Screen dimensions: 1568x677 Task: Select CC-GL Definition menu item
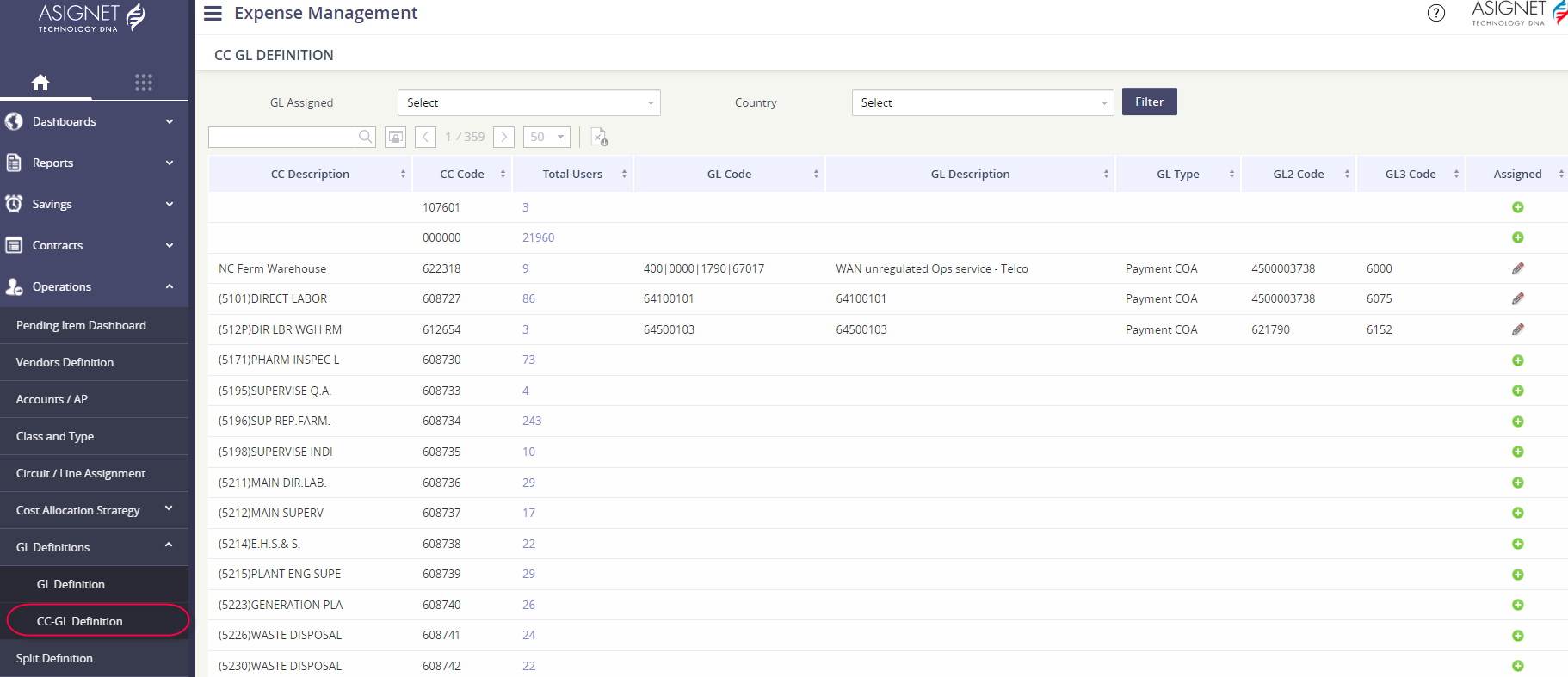click(x=94, y=621)
